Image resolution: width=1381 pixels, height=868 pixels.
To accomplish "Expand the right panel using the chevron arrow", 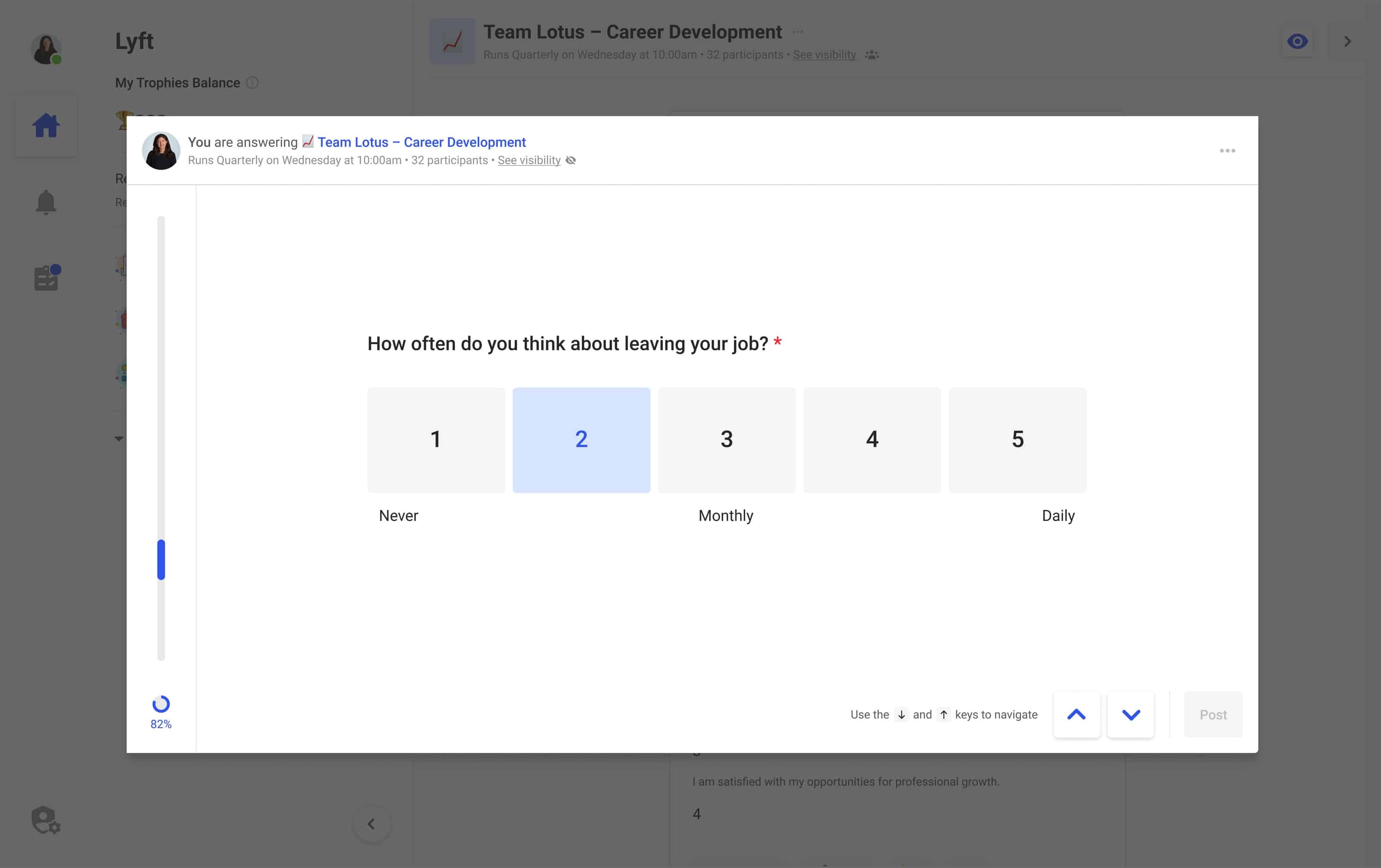I will [x=1348, y=41].
